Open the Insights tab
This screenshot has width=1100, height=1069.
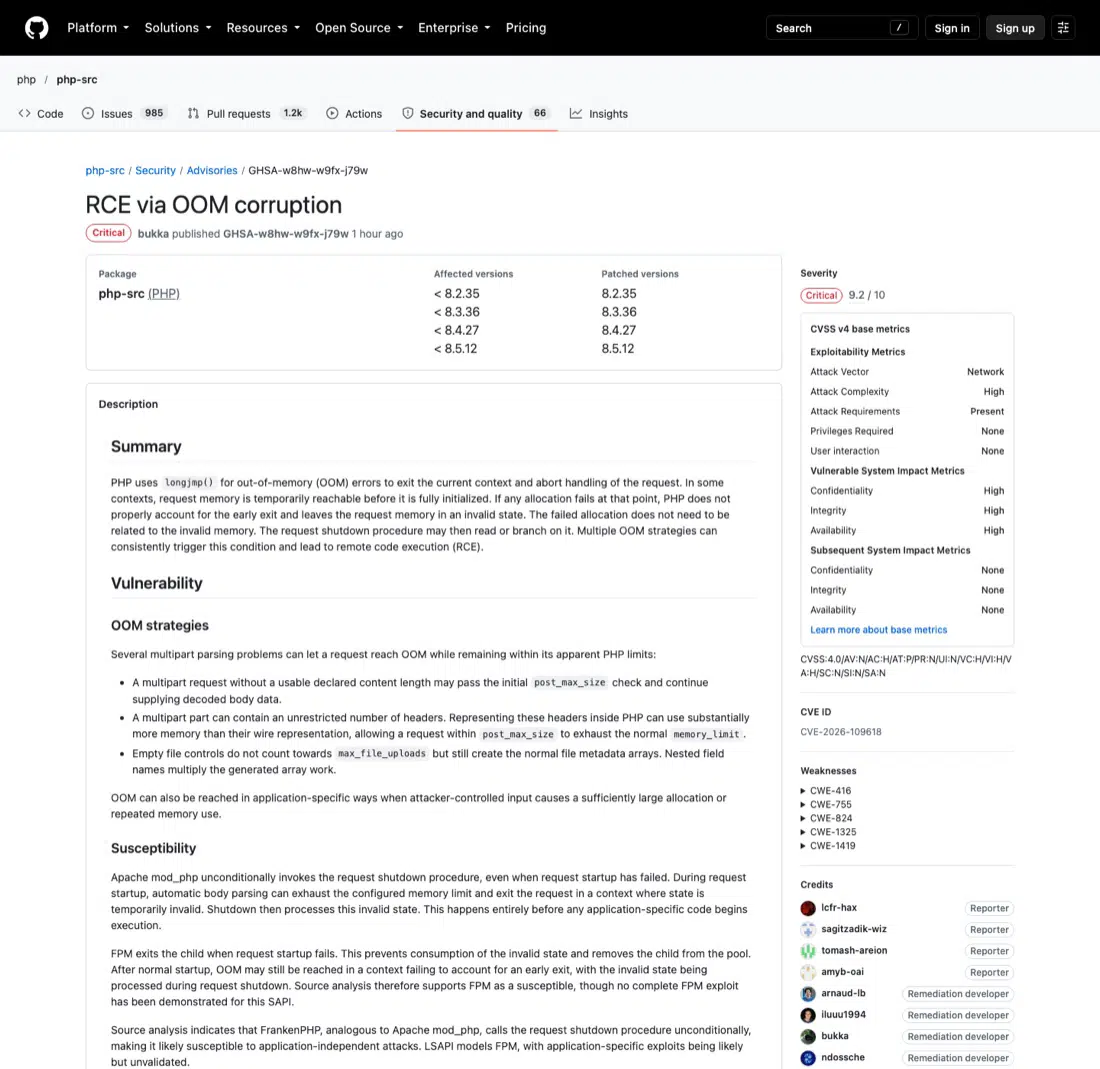click(598, 114)
